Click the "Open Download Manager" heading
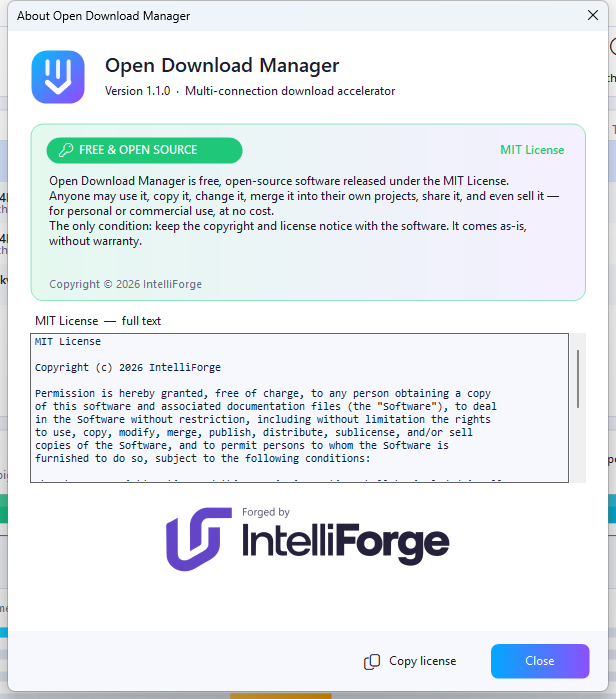Image resolution: width=616 pixels, height=699 pixels. (x=222, y=66)
